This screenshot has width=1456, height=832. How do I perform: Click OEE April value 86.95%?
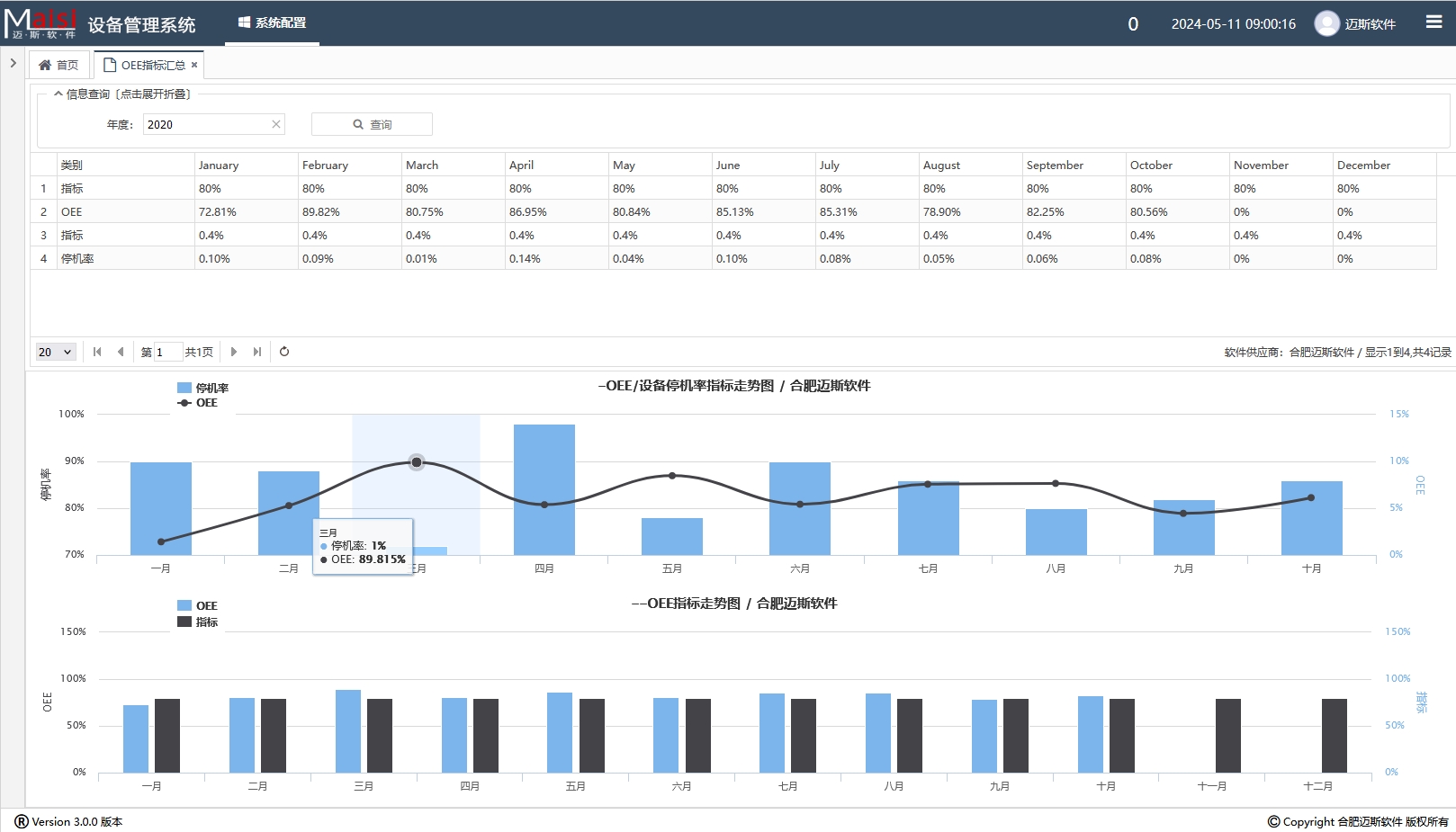(528, 212)
